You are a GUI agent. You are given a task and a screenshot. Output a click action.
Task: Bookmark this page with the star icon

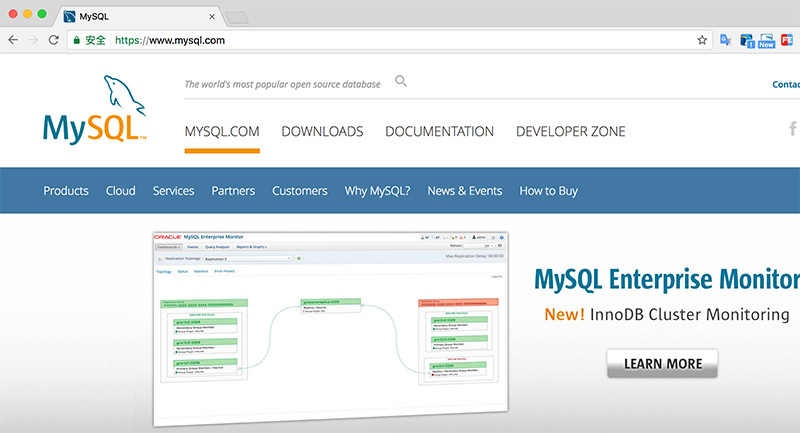(702, 40)
